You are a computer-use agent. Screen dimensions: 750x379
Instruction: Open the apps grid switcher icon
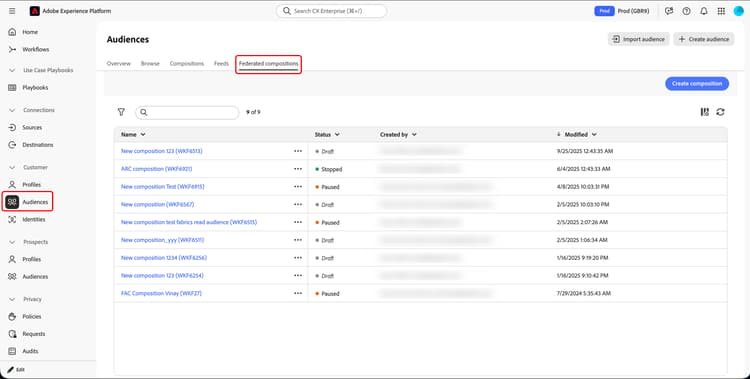coord(721,11)
